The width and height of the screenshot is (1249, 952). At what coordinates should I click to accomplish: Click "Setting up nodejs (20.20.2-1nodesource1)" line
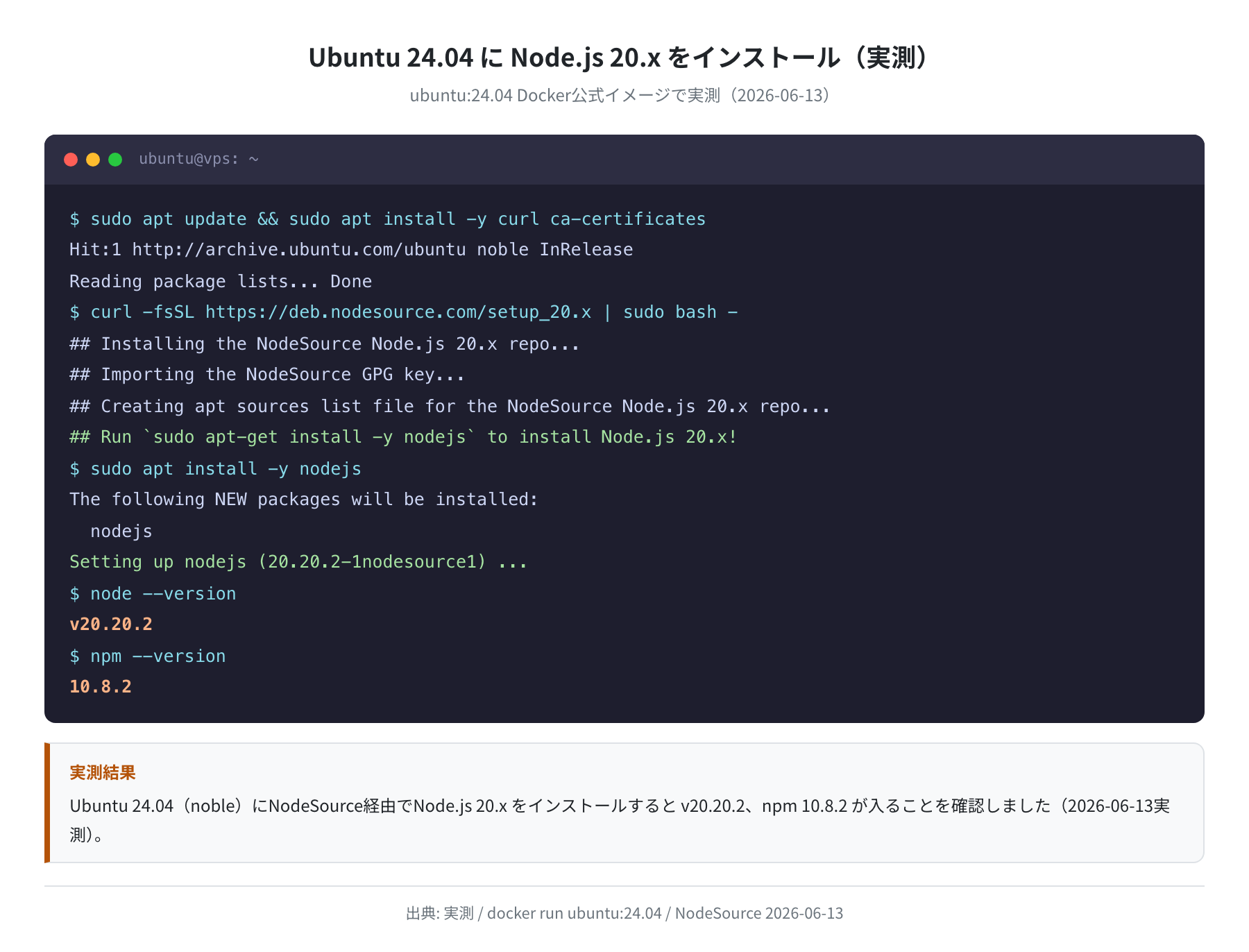click(298, 562)
